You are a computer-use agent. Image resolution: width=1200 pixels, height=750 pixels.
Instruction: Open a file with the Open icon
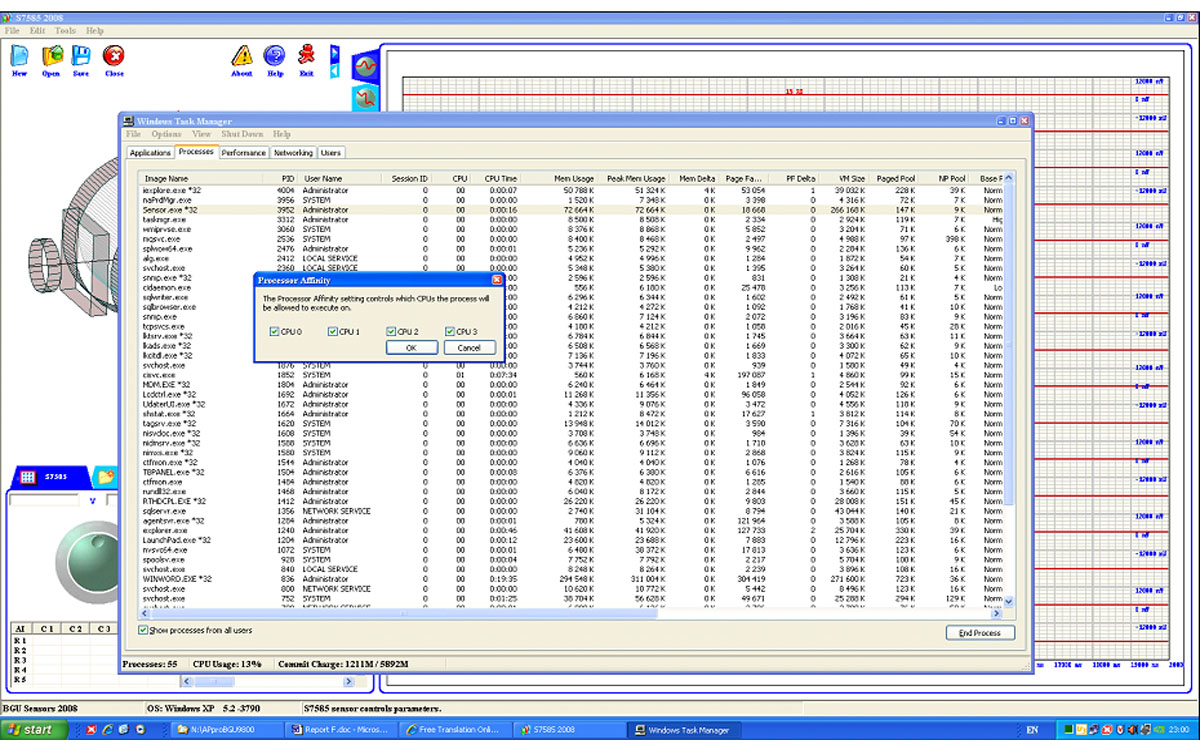pos(51,56)
